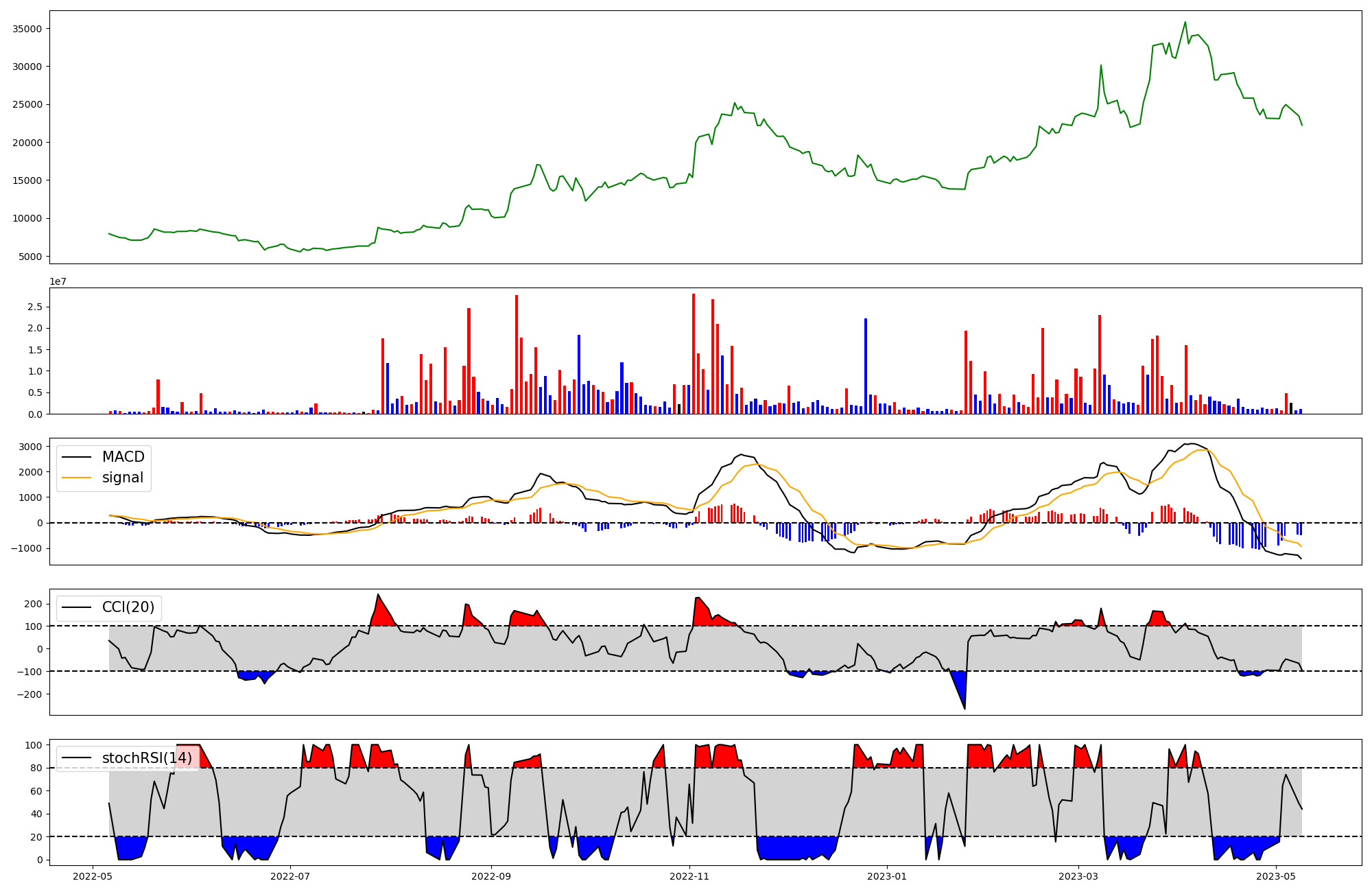Click the 2022-05 x-axis date label

tap(93, 876)
